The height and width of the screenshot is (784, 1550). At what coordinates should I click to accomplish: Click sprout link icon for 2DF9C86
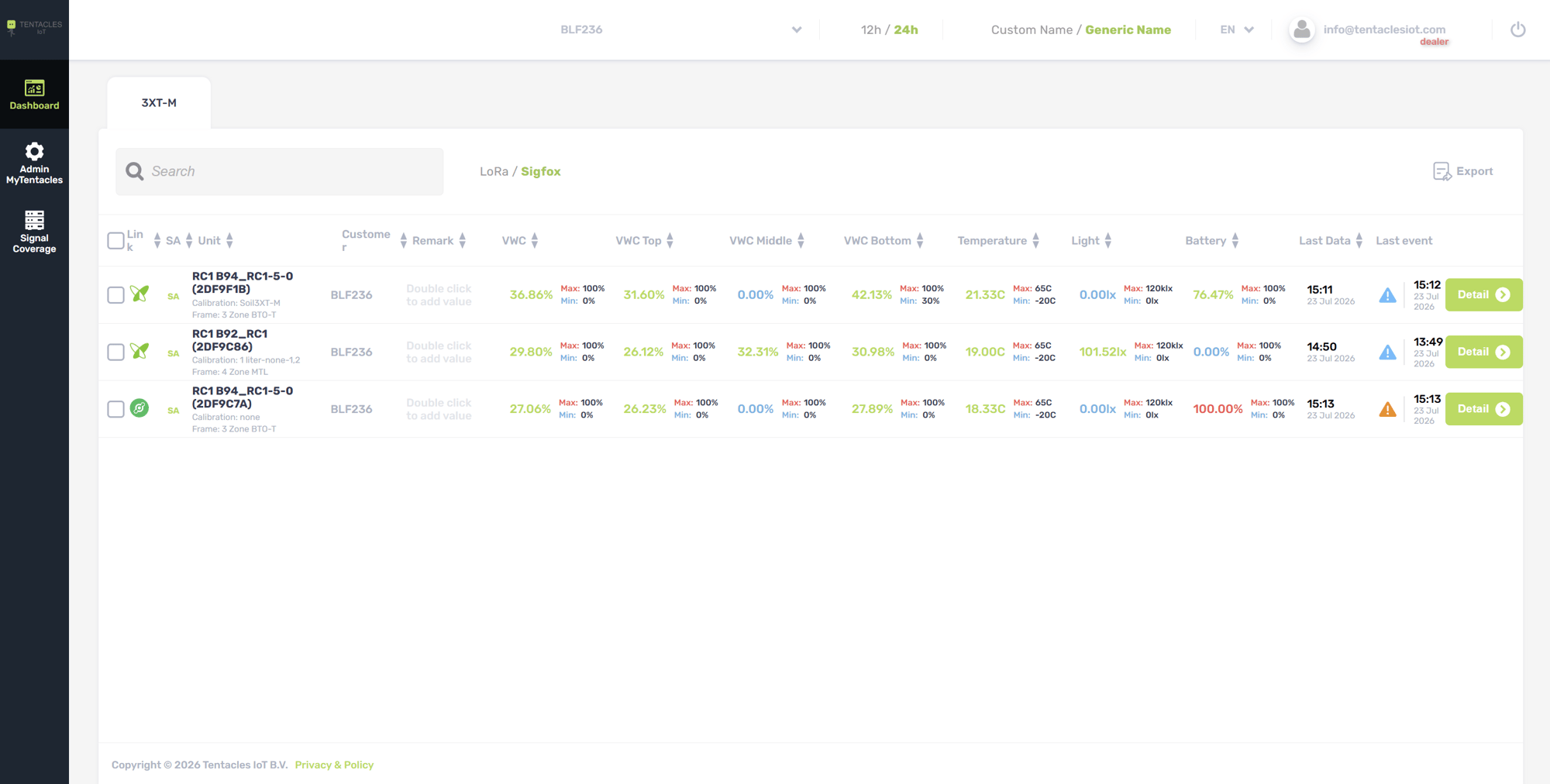click(x=139, y=351)
